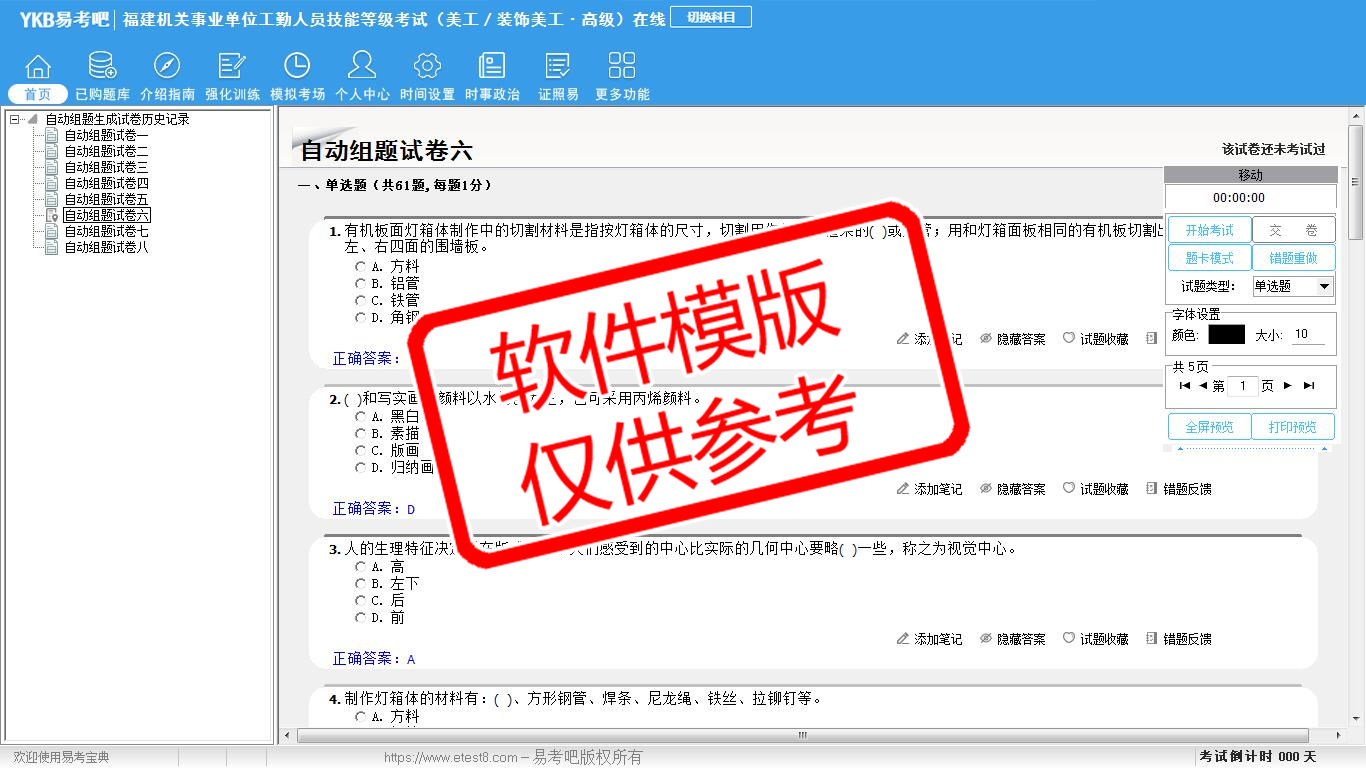This screenshot has width=1366, height=768.
Task: Open the 更多功能 grid icon
Action: (622, 67)
